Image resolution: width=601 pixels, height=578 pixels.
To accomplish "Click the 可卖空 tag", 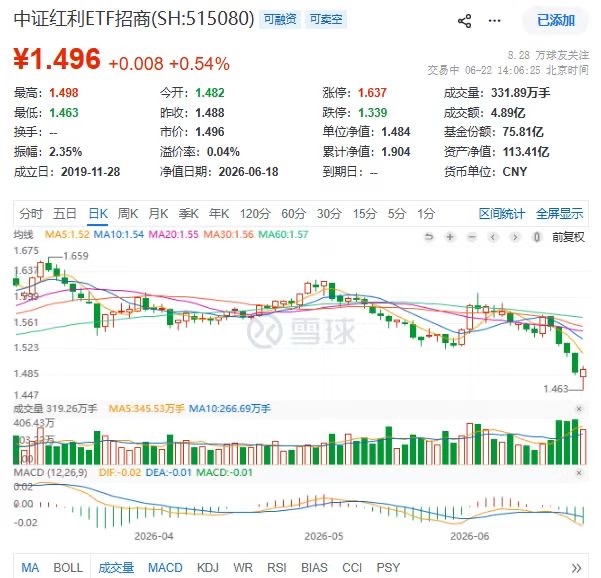I will pyautogui.click(x=326, y=19).
